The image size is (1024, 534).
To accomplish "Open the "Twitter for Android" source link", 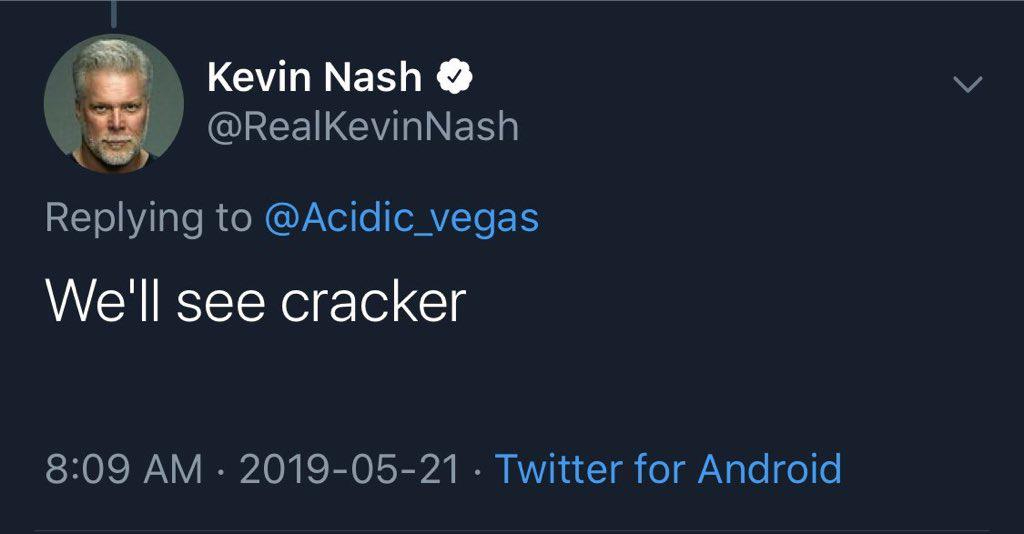I will pos(668,468).
